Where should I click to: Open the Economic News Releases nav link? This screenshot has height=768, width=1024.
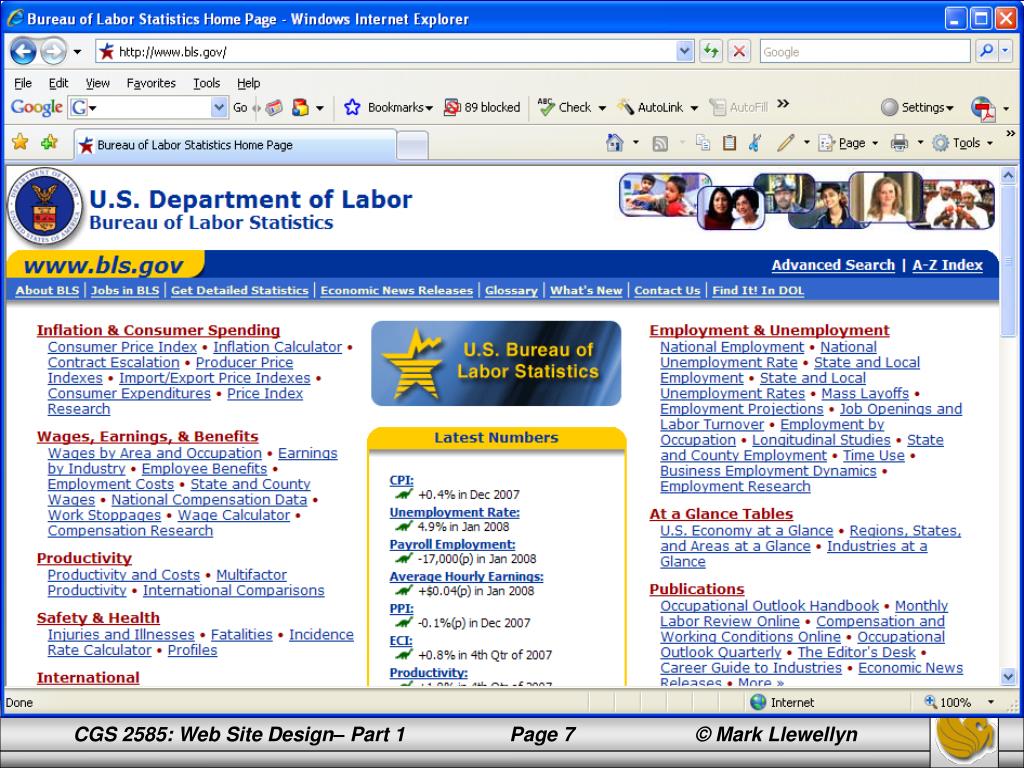(396, 291)
